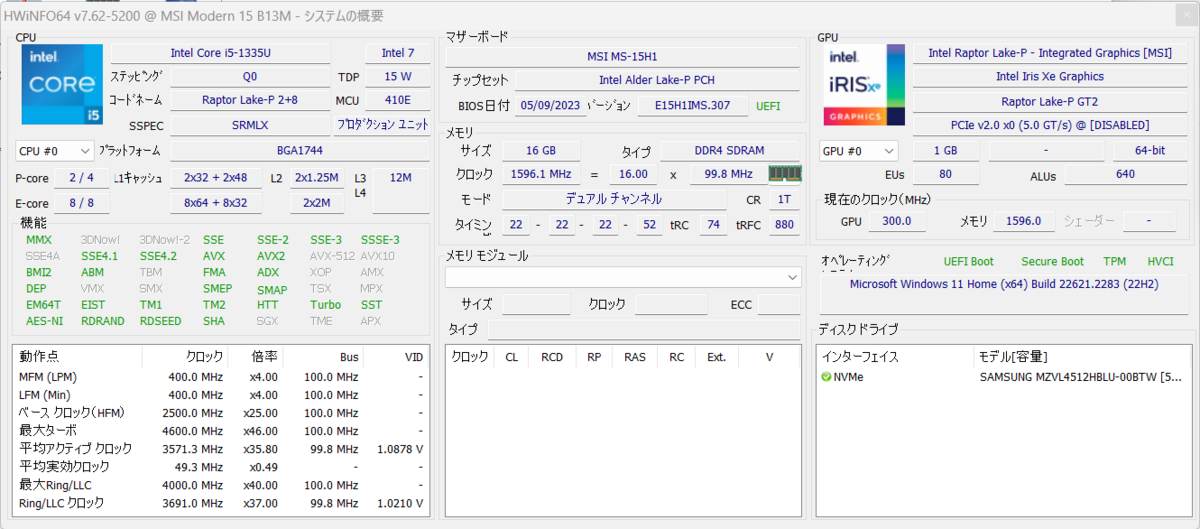Viewport: 1200px width, 529px height.
Task: Click the green memory module chip icon
Action: [784, 173]
